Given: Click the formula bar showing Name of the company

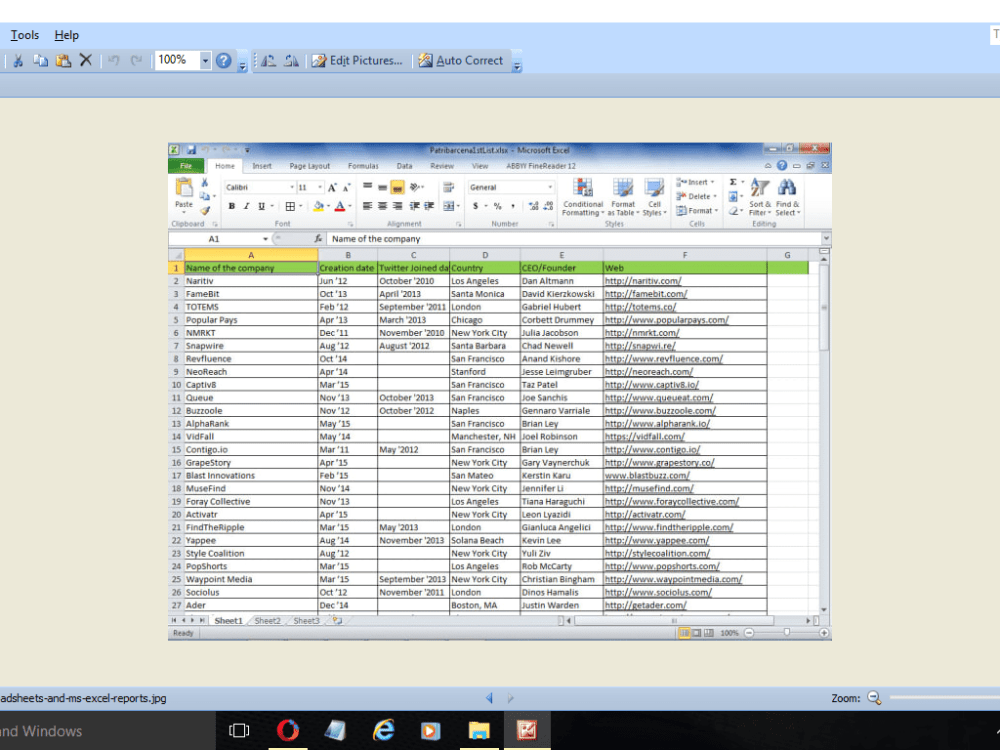Looking at the screenshot, I should tap(574, 239).
